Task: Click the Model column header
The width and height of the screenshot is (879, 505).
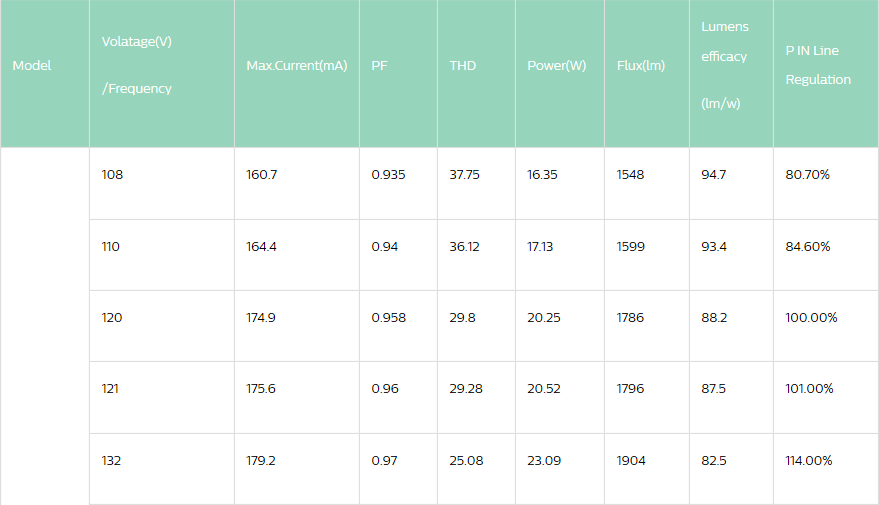Action: (32, 66)
